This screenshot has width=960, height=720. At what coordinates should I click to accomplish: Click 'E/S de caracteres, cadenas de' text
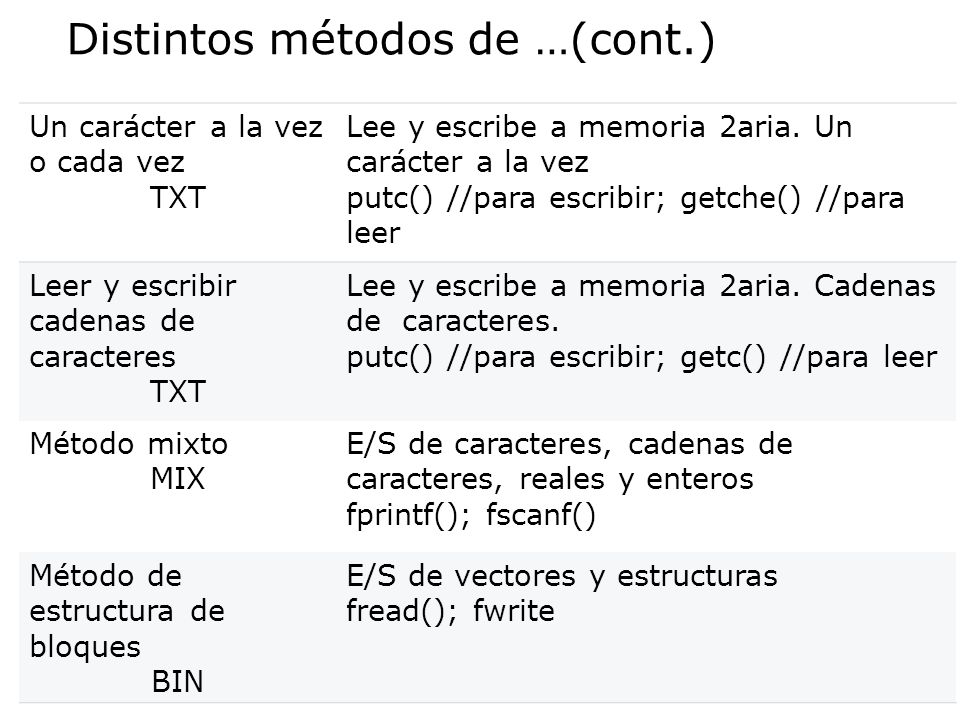tap(569, 444)
